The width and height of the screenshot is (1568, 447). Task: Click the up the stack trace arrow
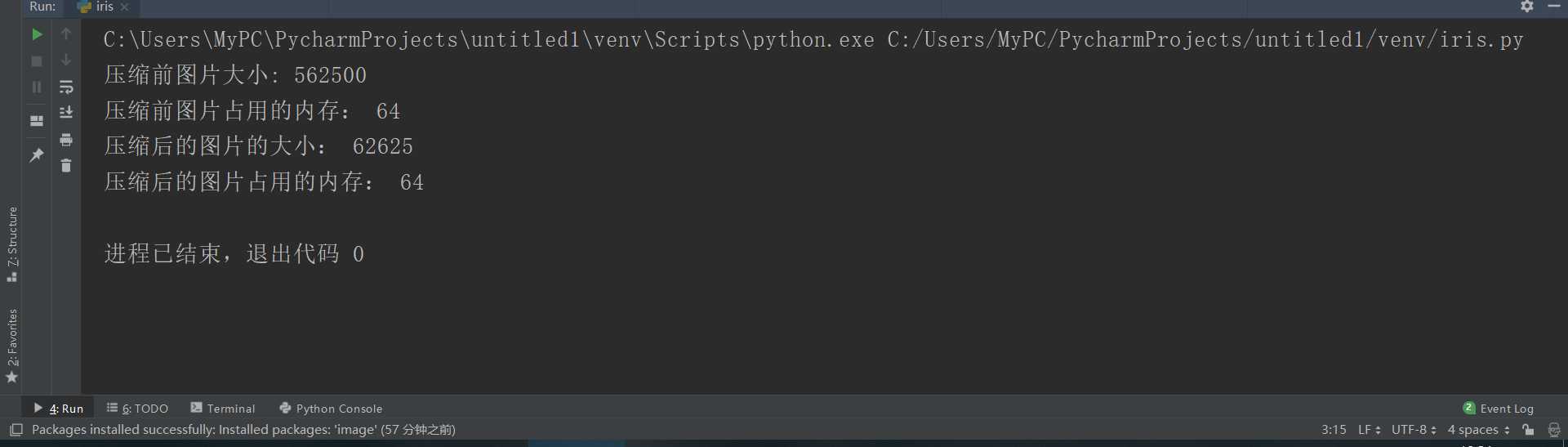[x=66, y=34]
